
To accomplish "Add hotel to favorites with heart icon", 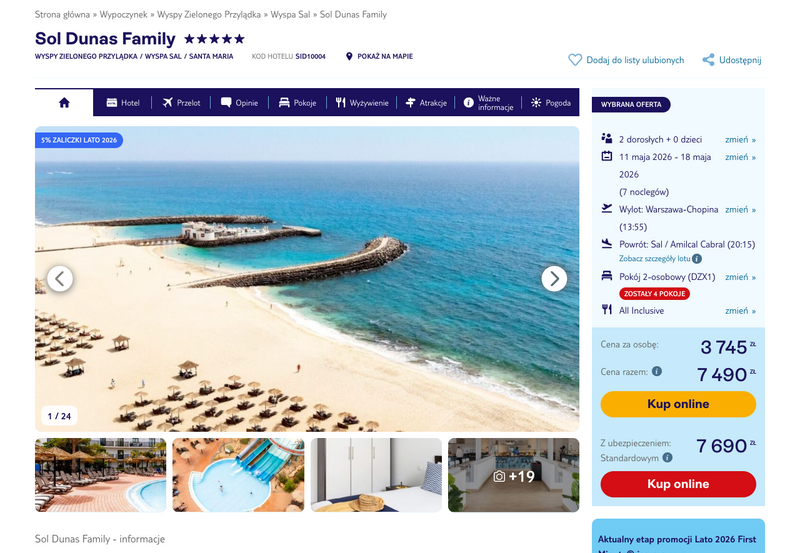I will (575, 60).
